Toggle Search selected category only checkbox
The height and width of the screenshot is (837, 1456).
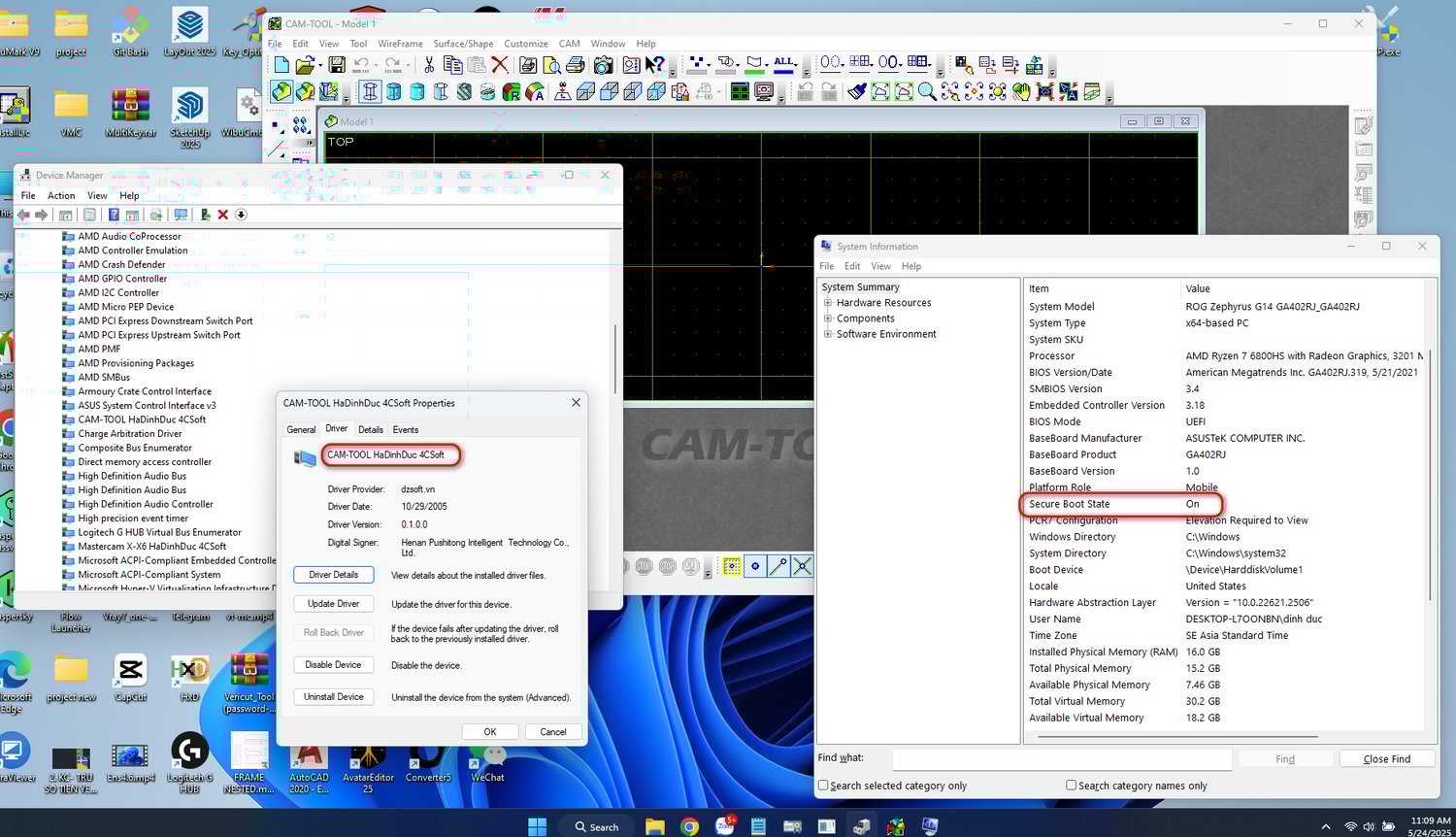[x=823, y=786]
